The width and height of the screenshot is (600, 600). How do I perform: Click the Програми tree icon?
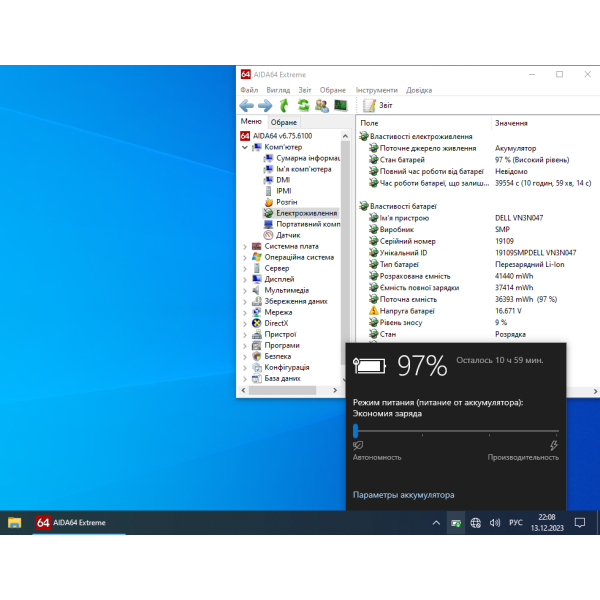pos(257,346)
